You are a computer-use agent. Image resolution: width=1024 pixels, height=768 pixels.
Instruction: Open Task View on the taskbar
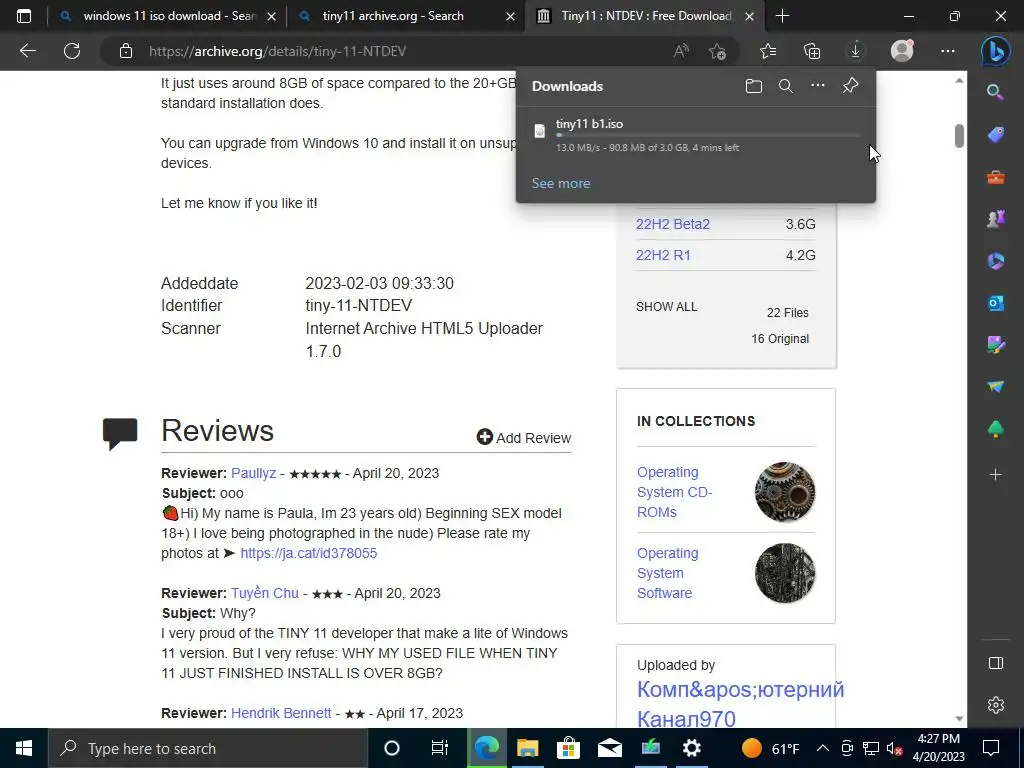pyautogui.click(x=439, y=748)
